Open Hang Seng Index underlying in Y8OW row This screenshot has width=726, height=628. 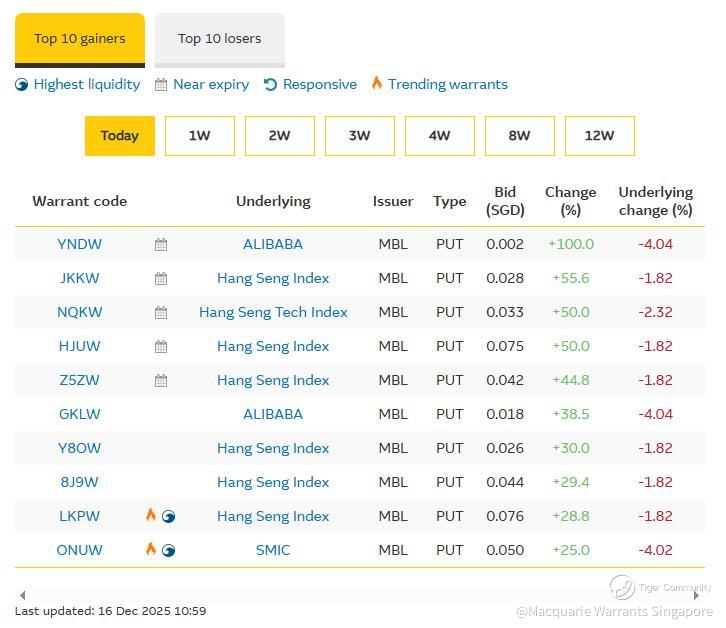pyautogui.click(x=273, y=448)
